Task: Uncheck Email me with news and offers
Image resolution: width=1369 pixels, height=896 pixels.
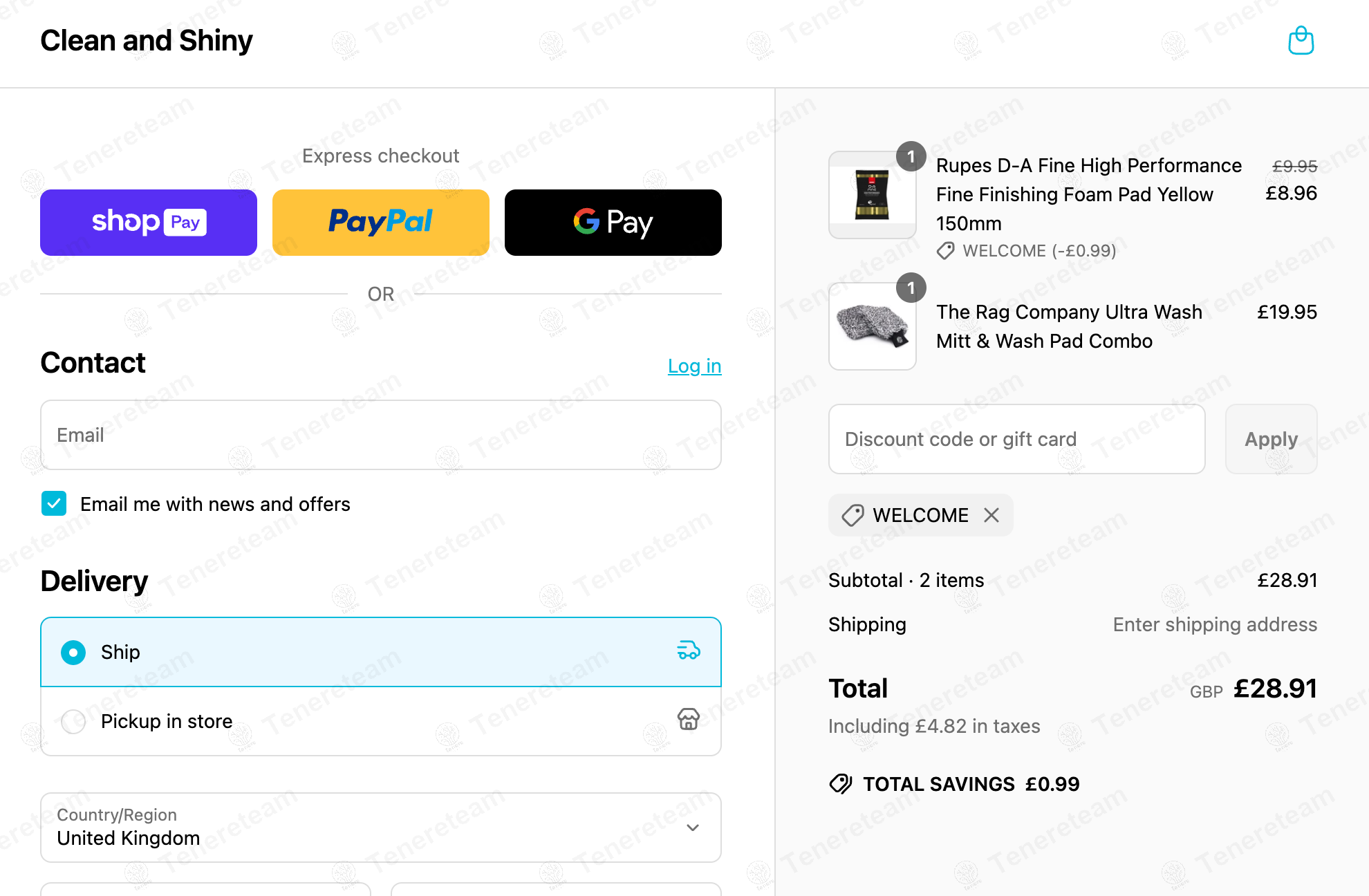Action: [54, 504]
